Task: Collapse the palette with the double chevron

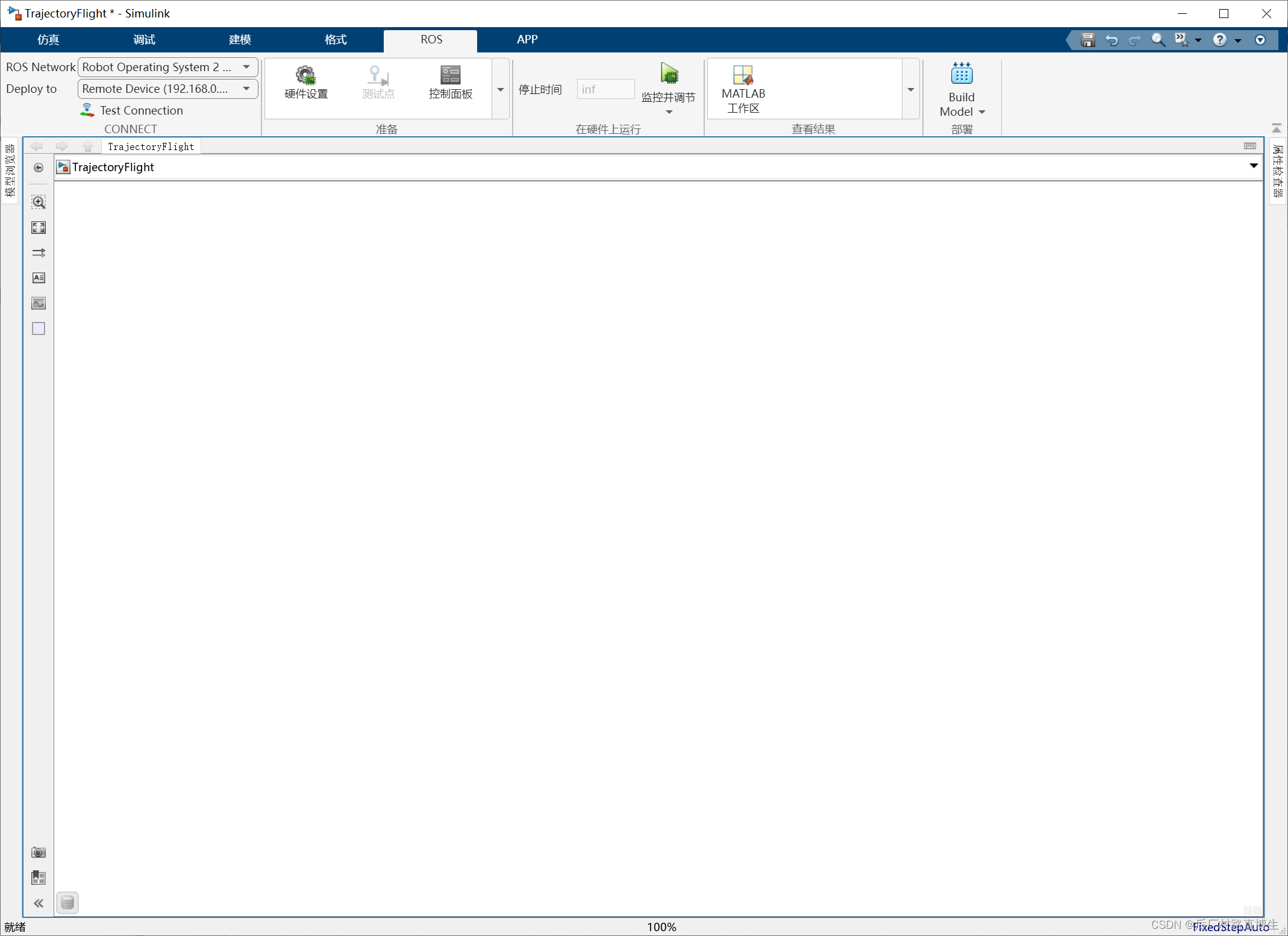Action: pos(39,903)
